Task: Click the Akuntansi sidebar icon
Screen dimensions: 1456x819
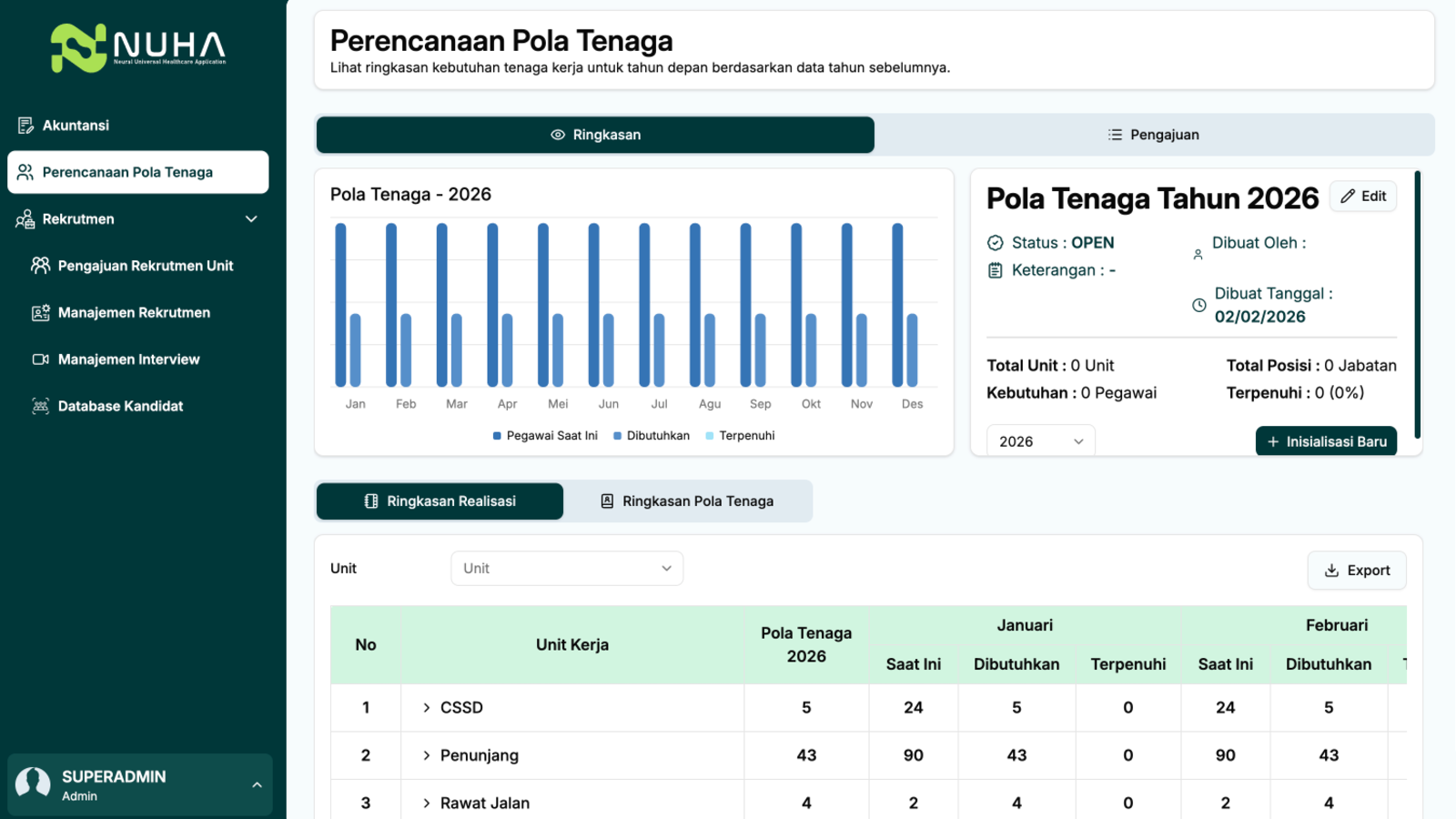Action: click(x=25, y=126)
